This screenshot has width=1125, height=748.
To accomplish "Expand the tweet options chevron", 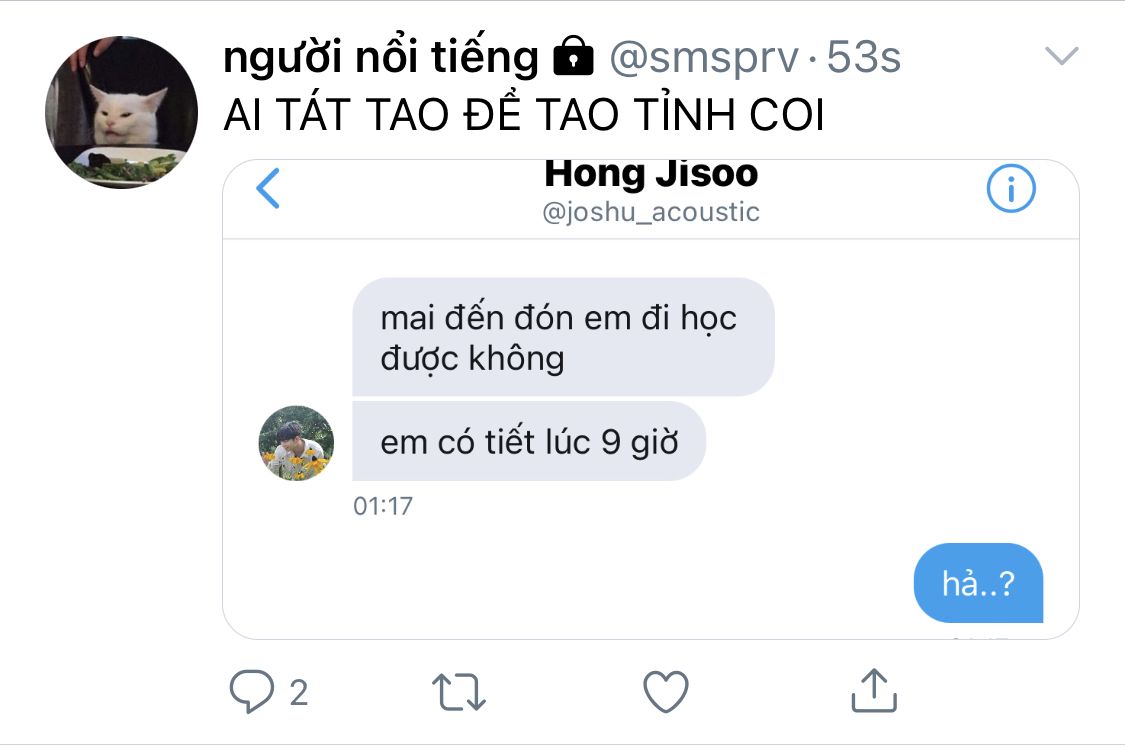I will [x=1062, y=55].
